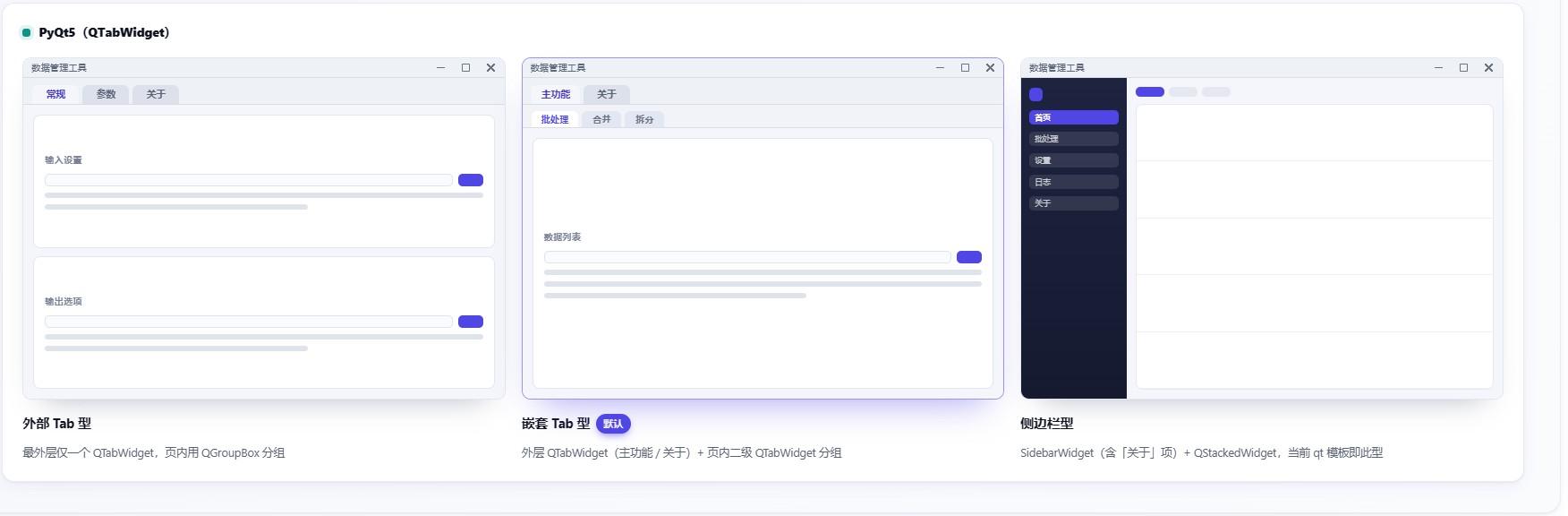Select the 主功能 outer tab
Image resolution: width=1568 pixels, height=516 pixels.
click(x=555, y=94)
